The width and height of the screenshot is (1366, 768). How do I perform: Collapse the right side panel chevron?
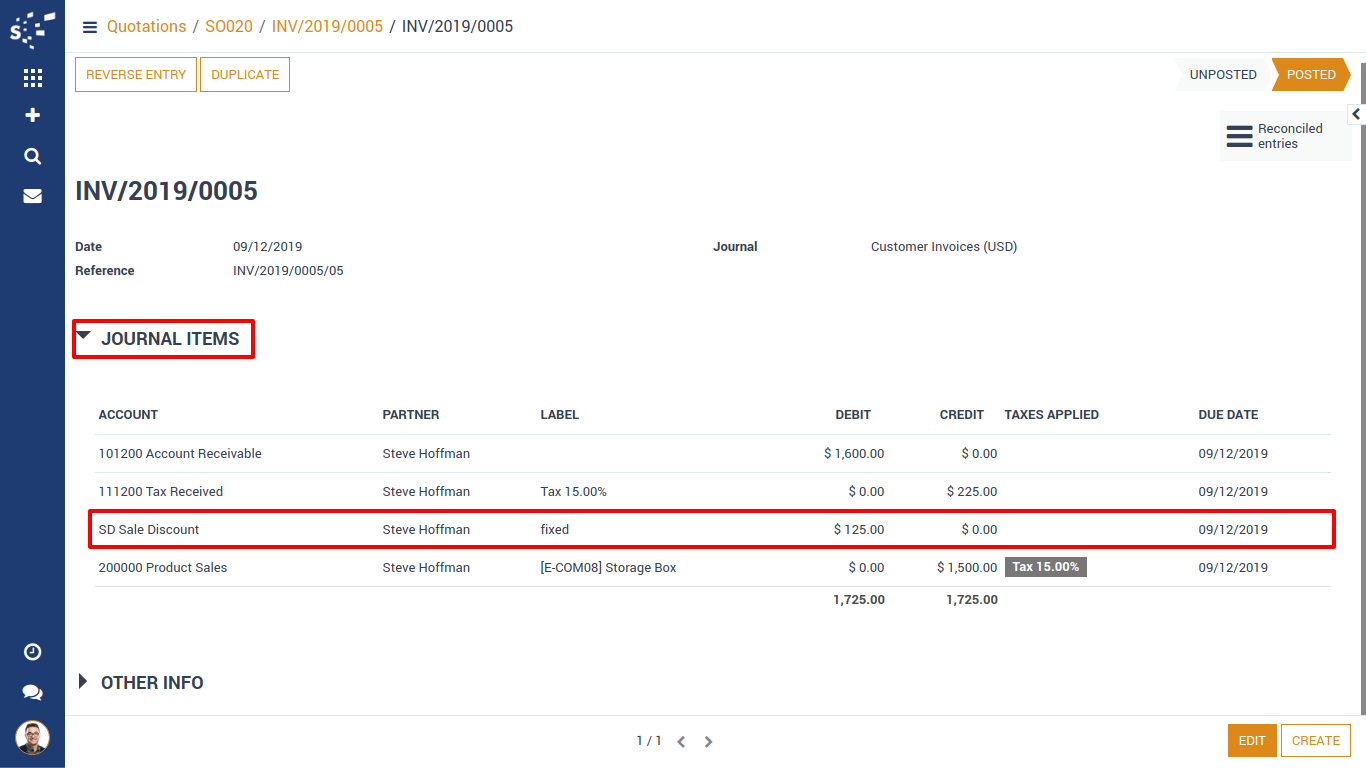click(x=1356, y=115)
